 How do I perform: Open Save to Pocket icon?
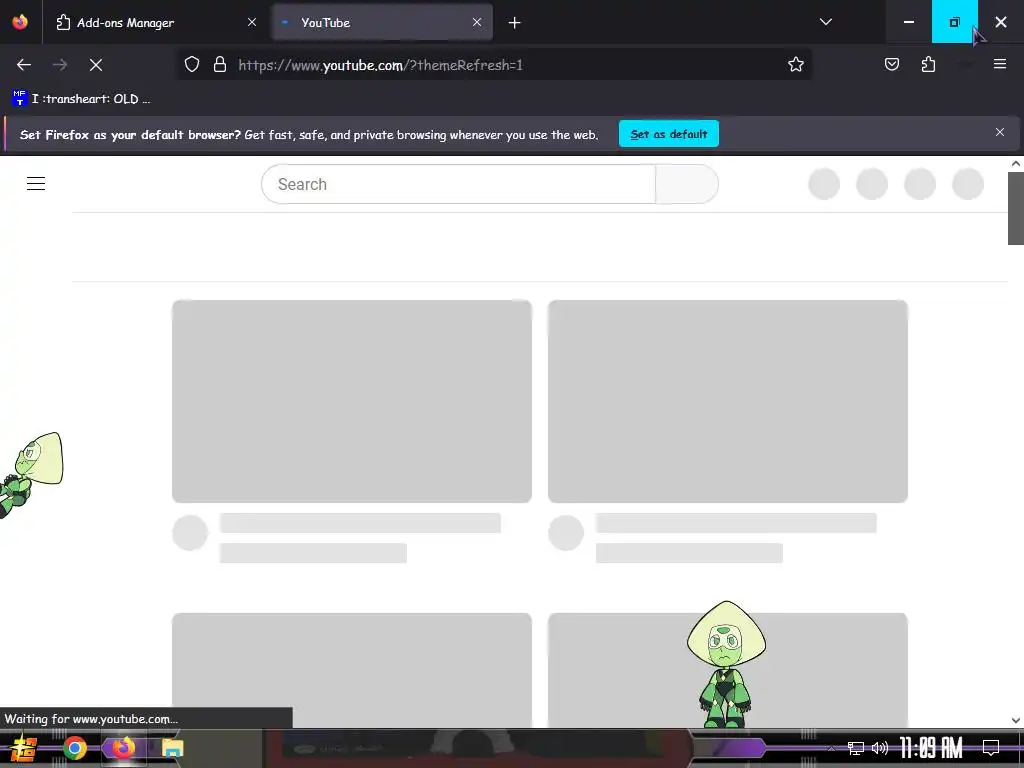tap(892, 65)
